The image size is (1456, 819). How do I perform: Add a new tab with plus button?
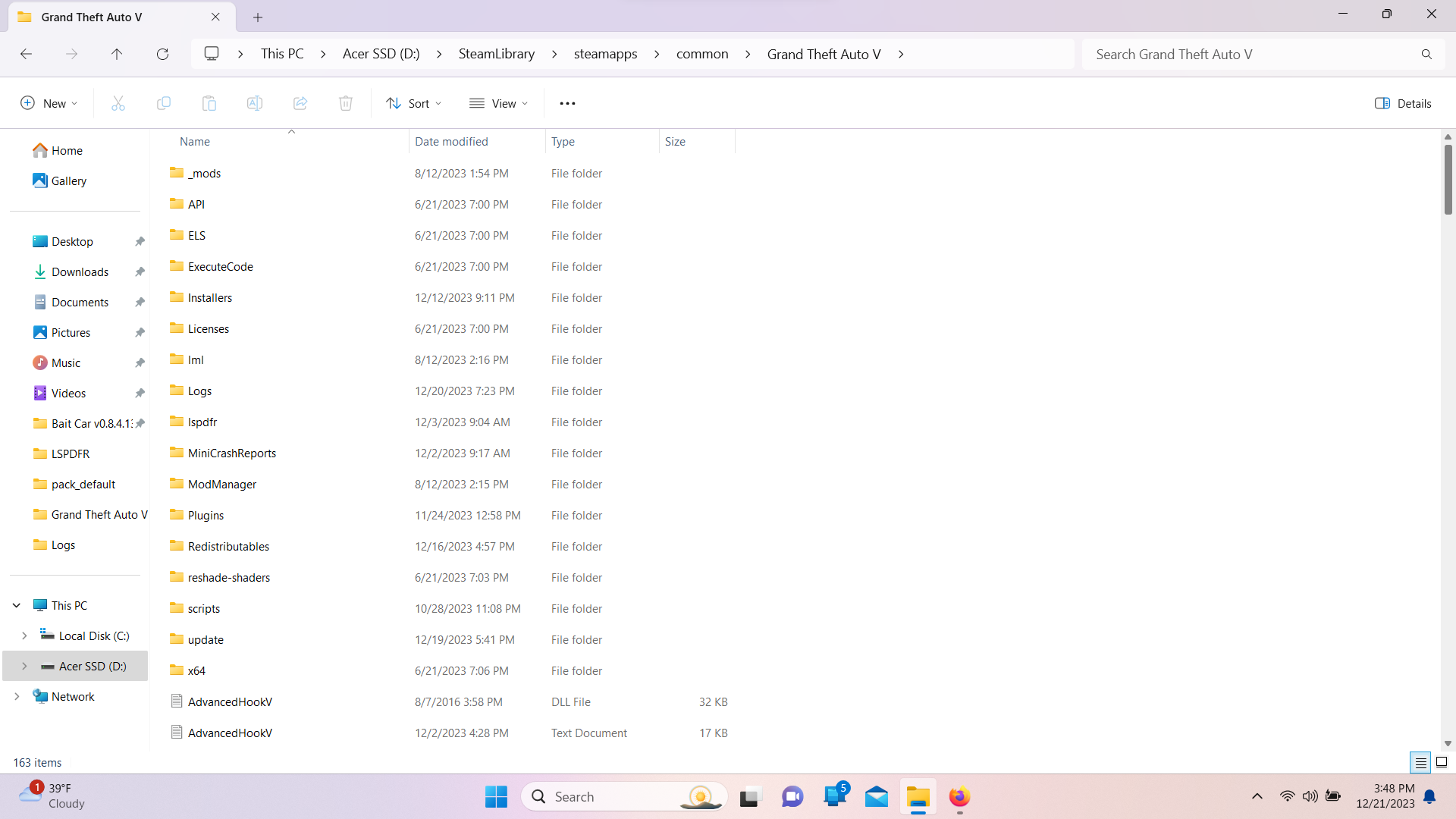pyautogui.click(x=258, y=17)
